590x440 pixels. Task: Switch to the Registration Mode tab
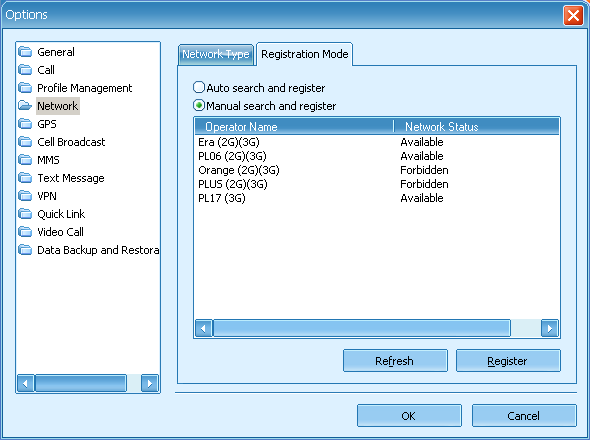304,54
